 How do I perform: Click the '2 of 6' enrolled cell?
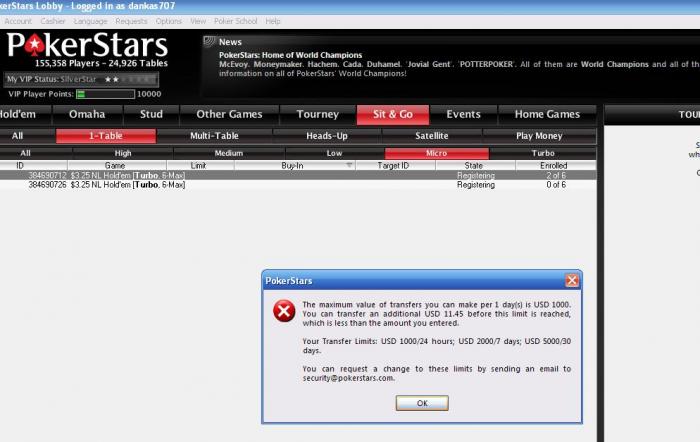pos(556,175)
